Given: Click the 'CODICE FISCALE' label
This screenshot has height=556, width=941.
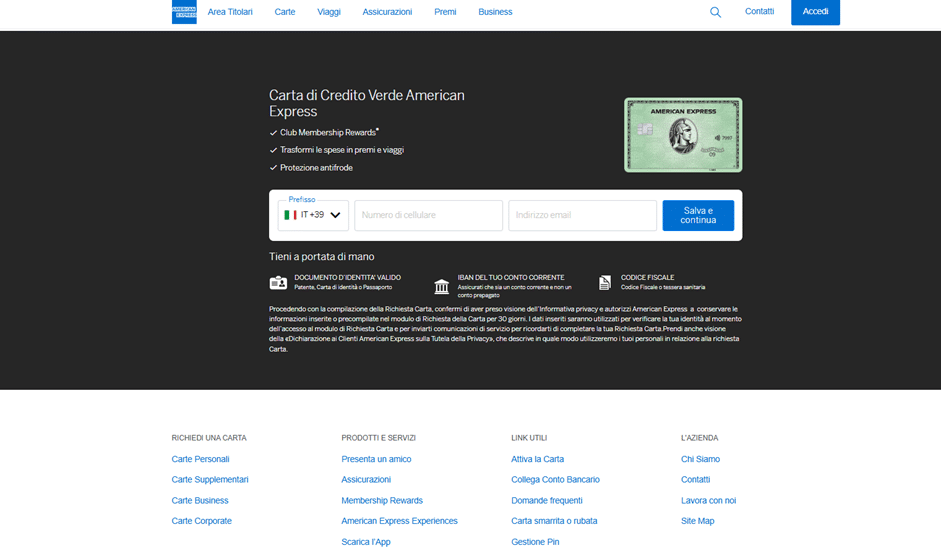Looking at the screenshot, I should tap(648, 278).
